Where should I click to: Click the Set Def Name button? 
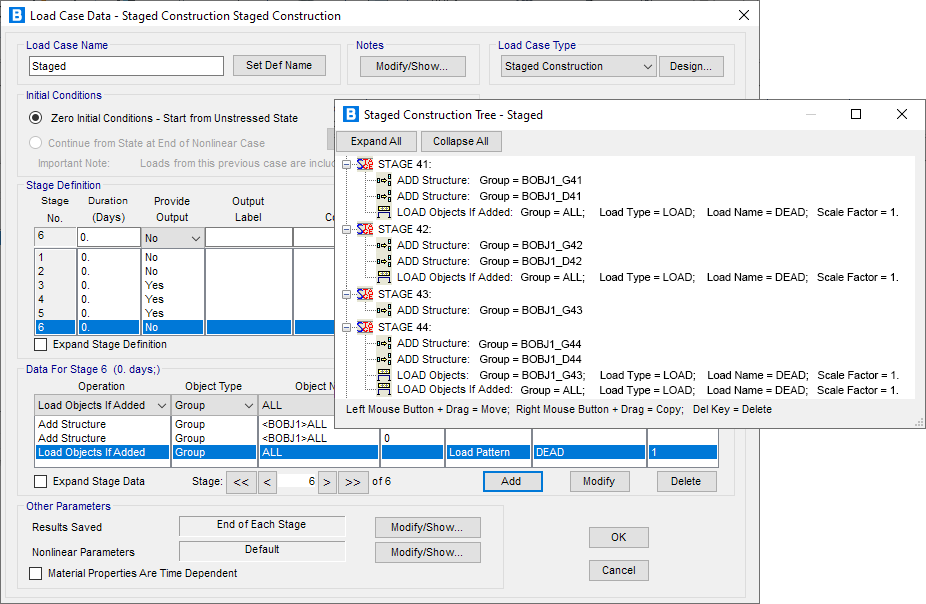[x=279, y=66]
